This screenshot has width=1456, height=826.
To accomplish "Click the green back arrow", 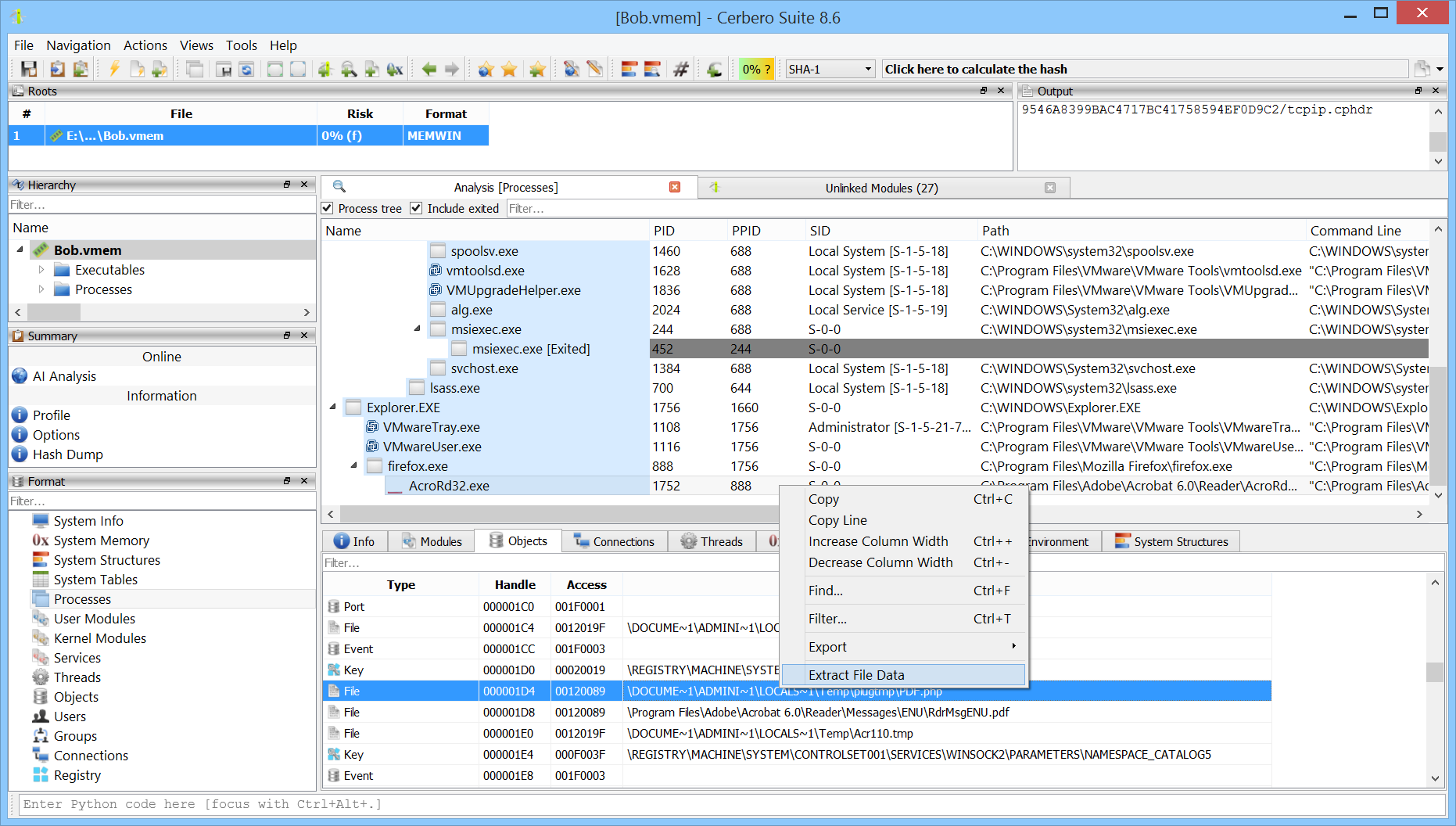I will tap(429, 70).
